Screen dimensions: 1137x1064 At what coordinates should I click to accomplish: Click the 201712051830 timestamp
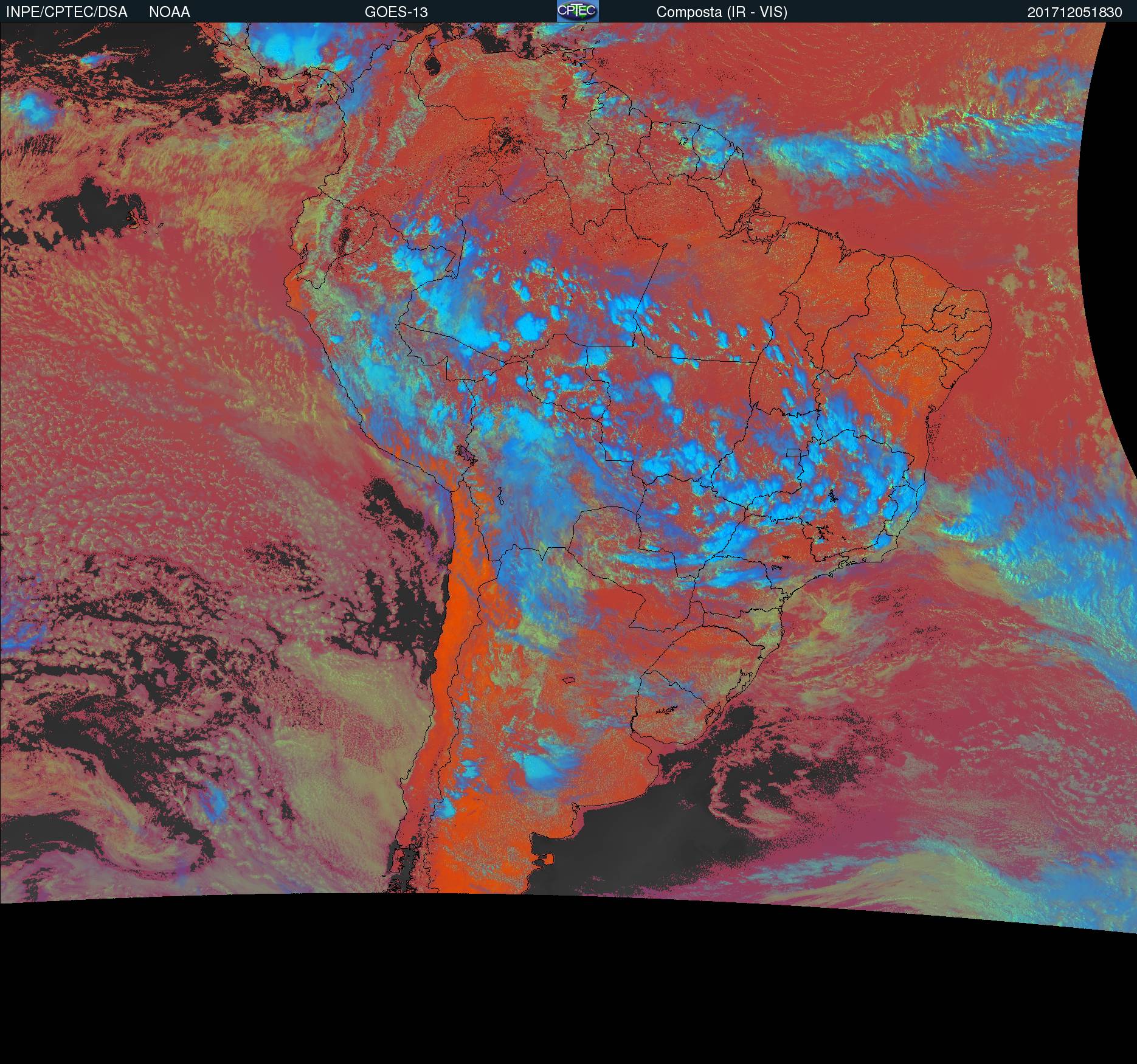tap(1075, 12)
